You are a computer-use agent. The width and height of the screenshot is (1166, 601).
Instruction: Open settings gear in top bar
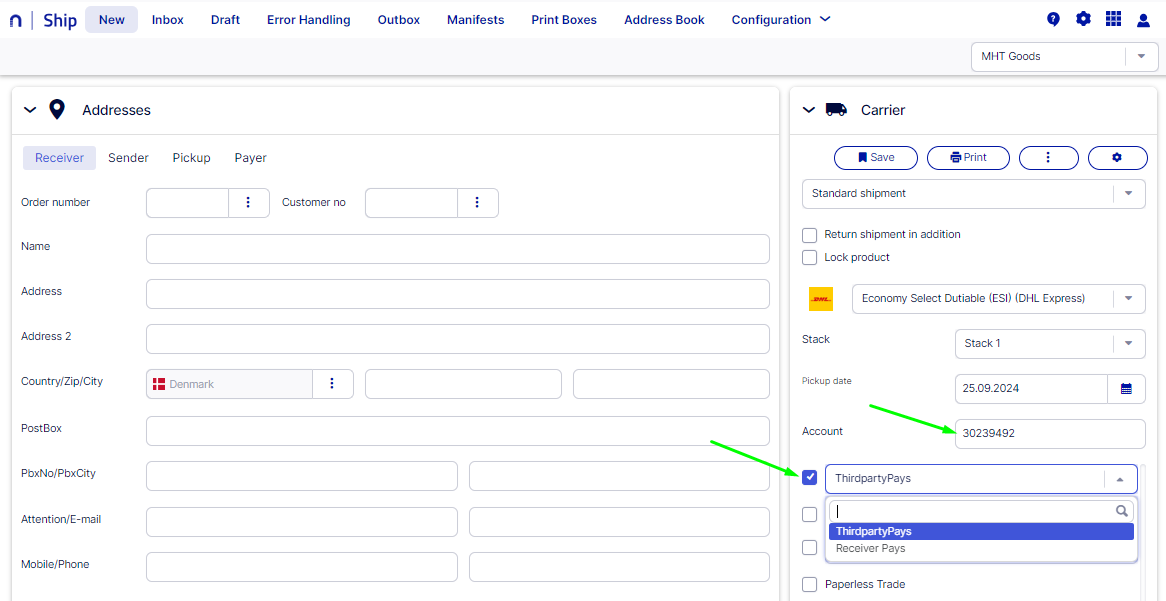(x=1083, y=19)
